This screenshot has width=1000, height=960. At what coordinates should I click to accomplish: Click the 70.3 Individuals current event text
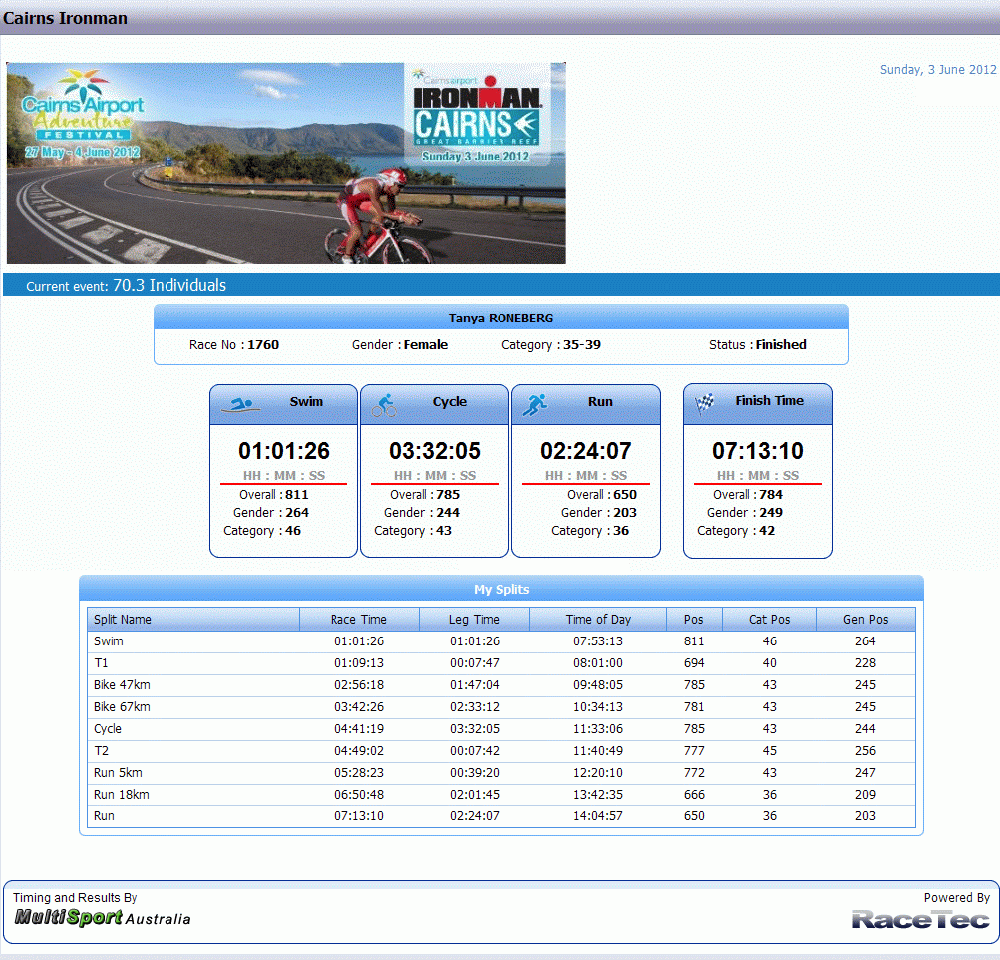pyautogui.click(x=170, y=285)
